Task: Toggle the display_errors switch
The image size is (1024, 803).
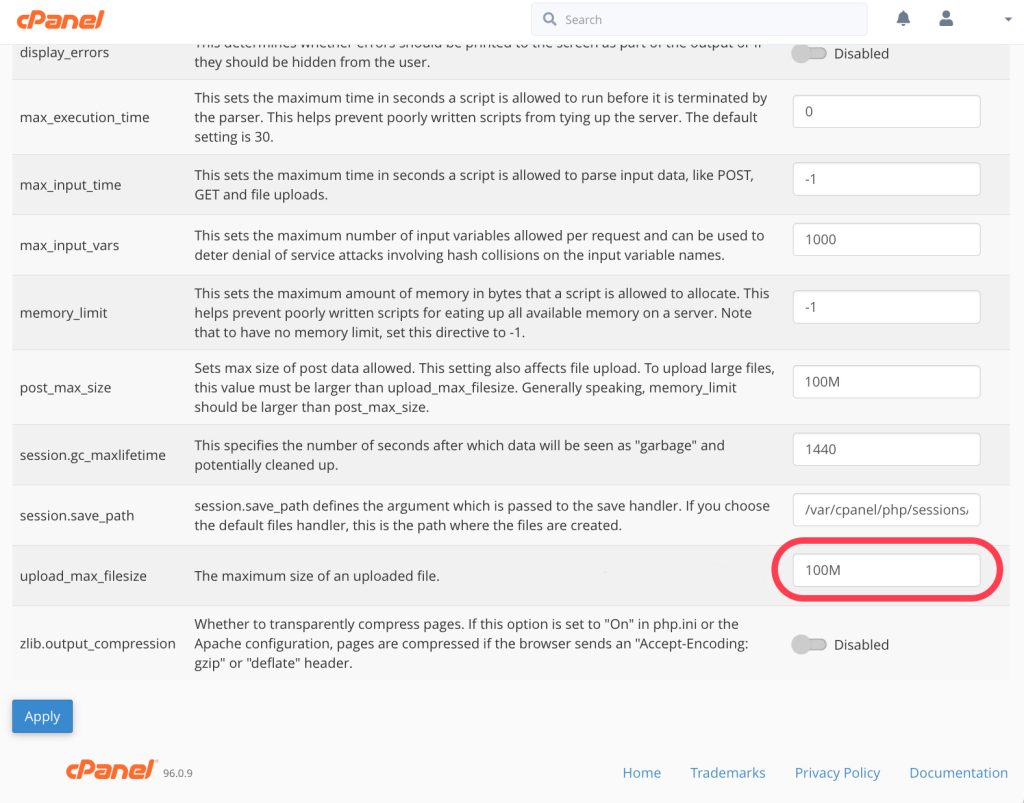Action: (x=809, y=54)
